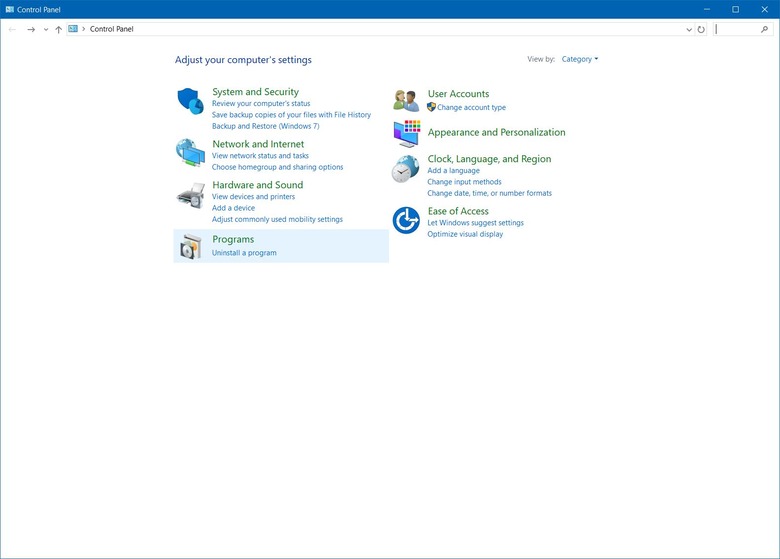
Task: Select View devices and printers link
Action: tap(253, 197)
